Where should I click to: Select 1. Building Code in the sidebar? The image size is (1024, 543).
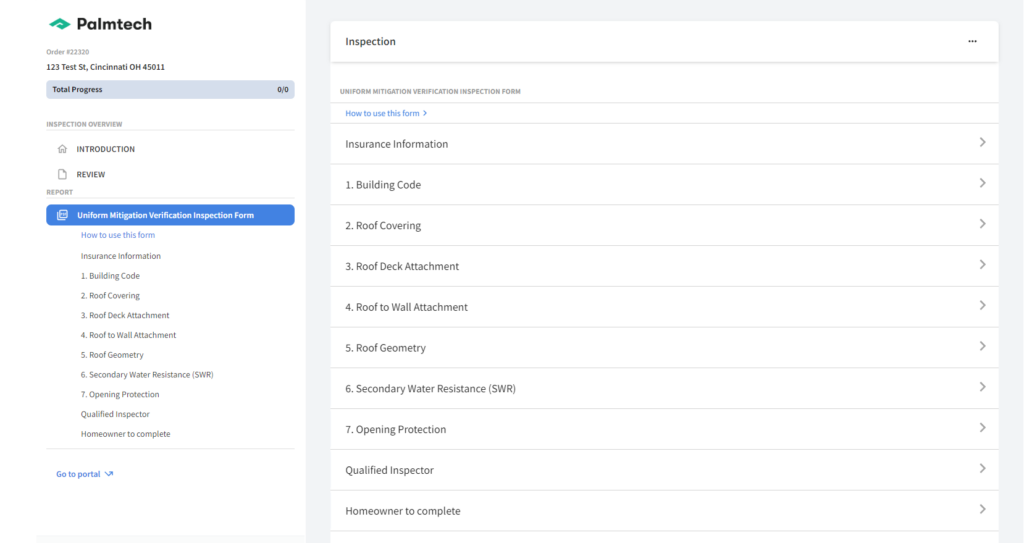[x=110, y=276]
